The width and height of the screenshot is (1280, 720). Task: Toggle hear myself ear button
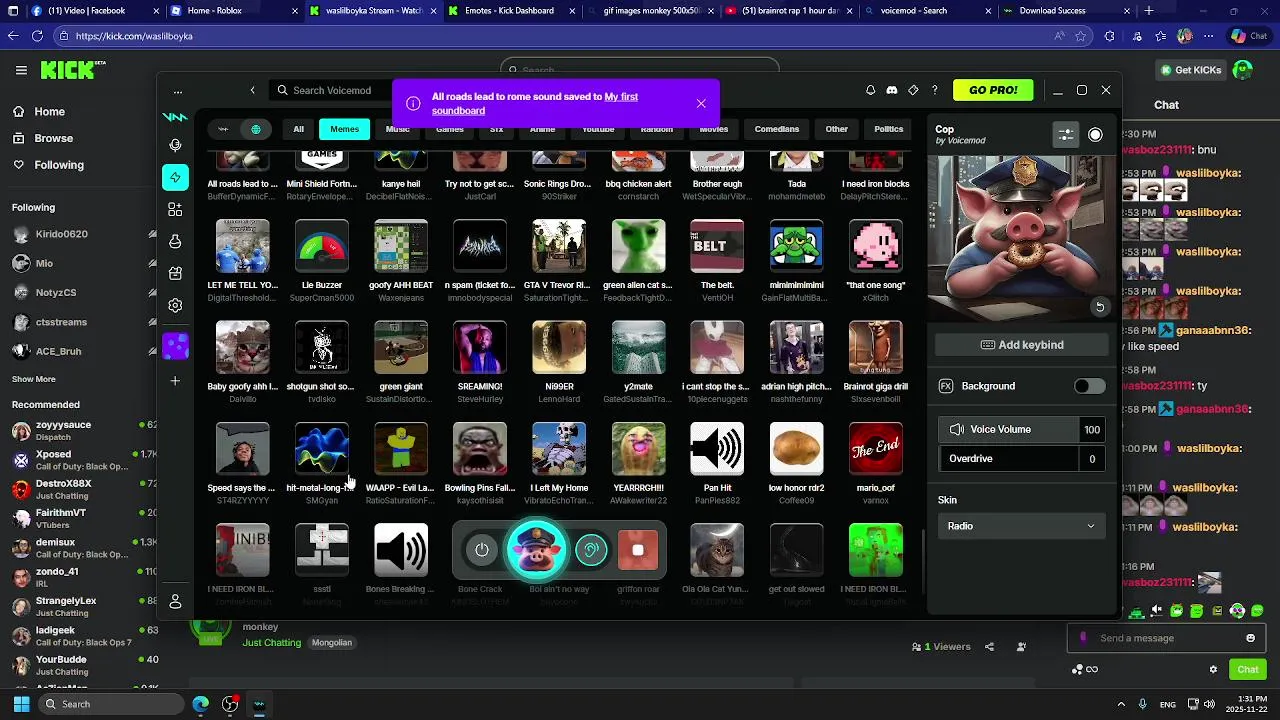pos(591,550)
